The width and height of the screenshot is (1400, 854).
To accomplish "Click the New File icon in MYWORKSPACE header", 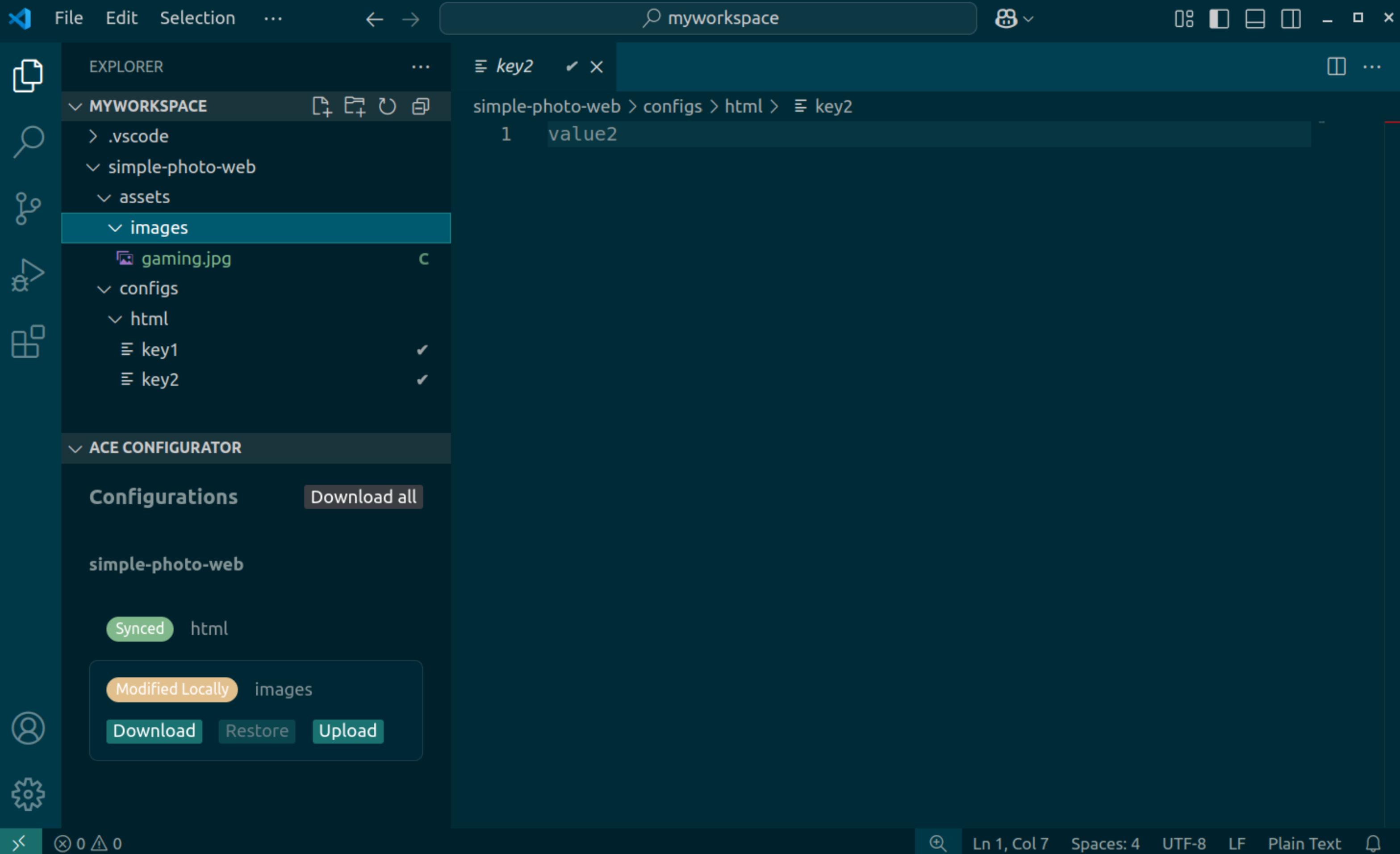I will 322,106.
